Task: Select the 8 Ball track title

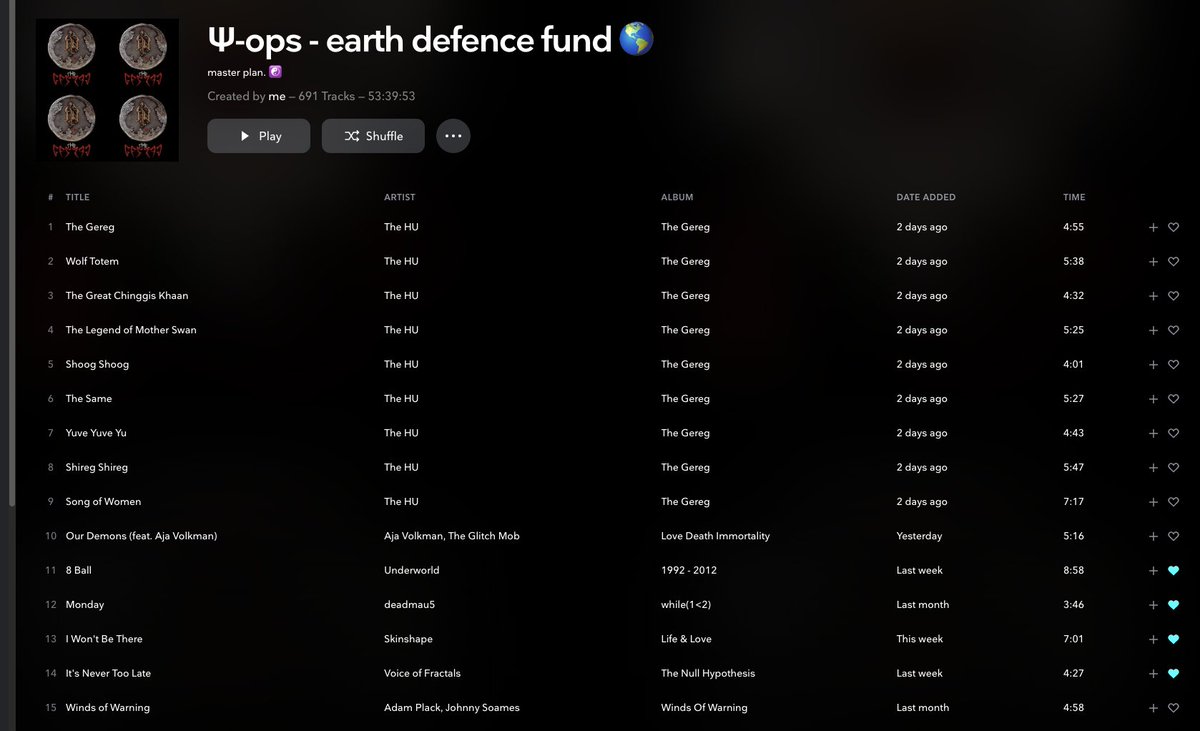Action: click(x=79, y=570)
